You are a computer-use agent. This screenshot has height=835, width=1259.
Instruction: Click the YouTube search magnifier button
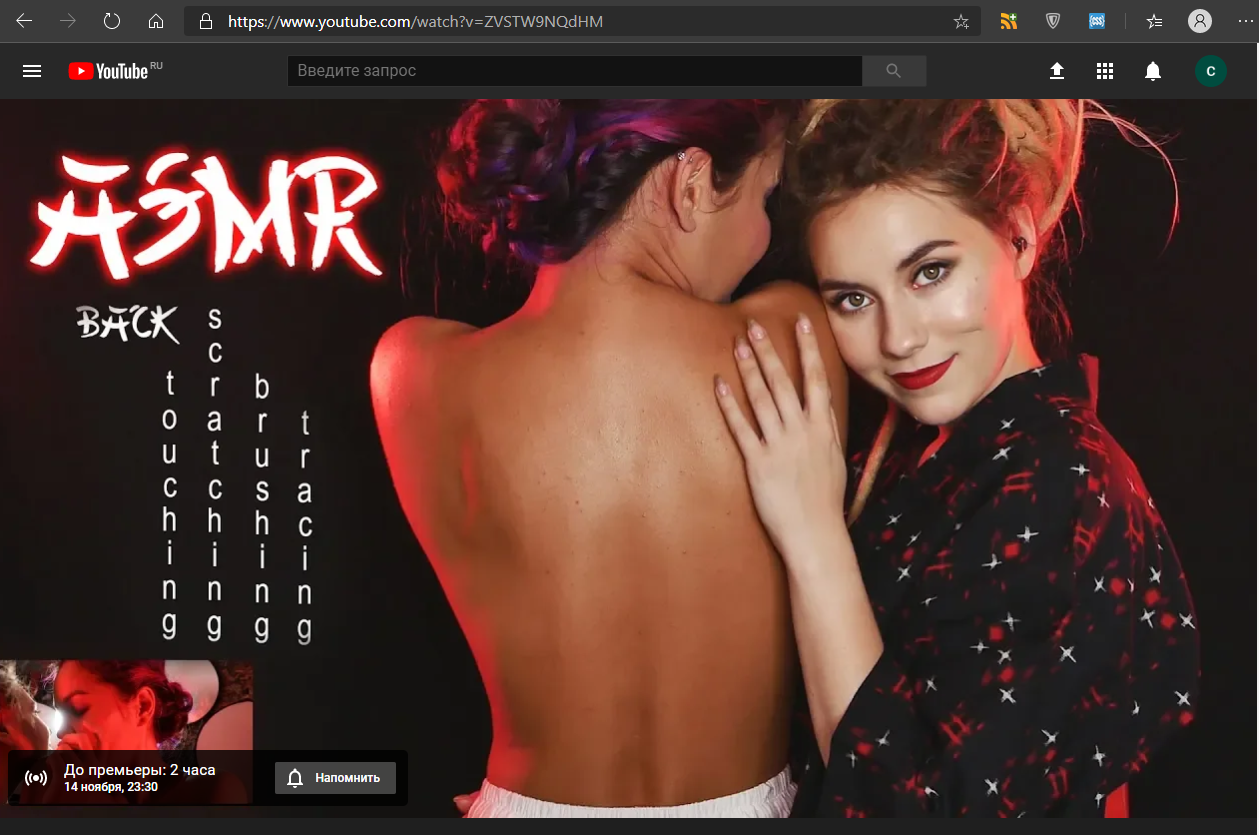(x=894, y=71)
